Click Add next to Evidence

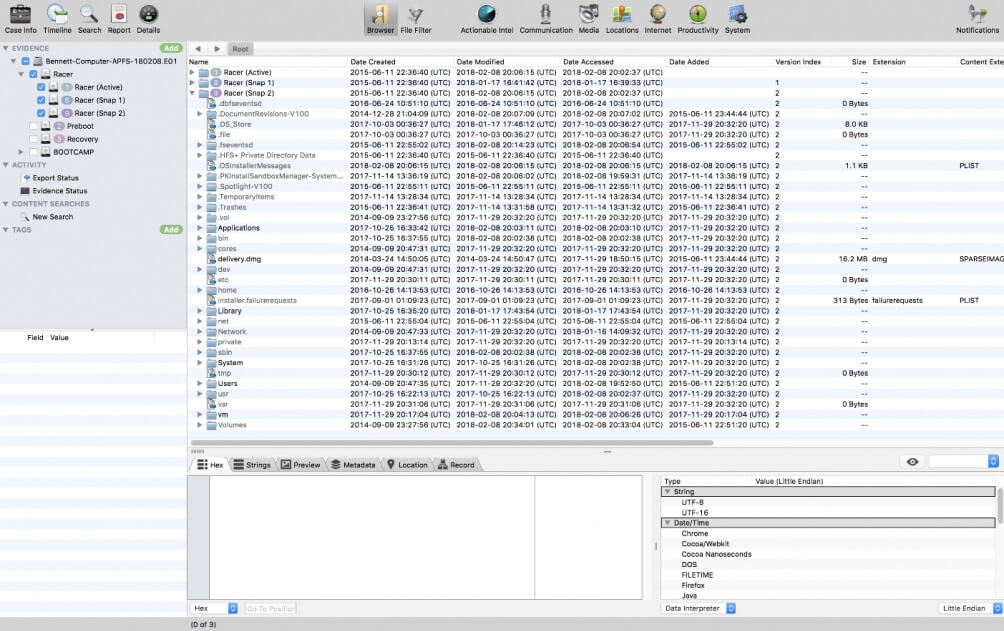pyautogui.click(x=170, y=47)
